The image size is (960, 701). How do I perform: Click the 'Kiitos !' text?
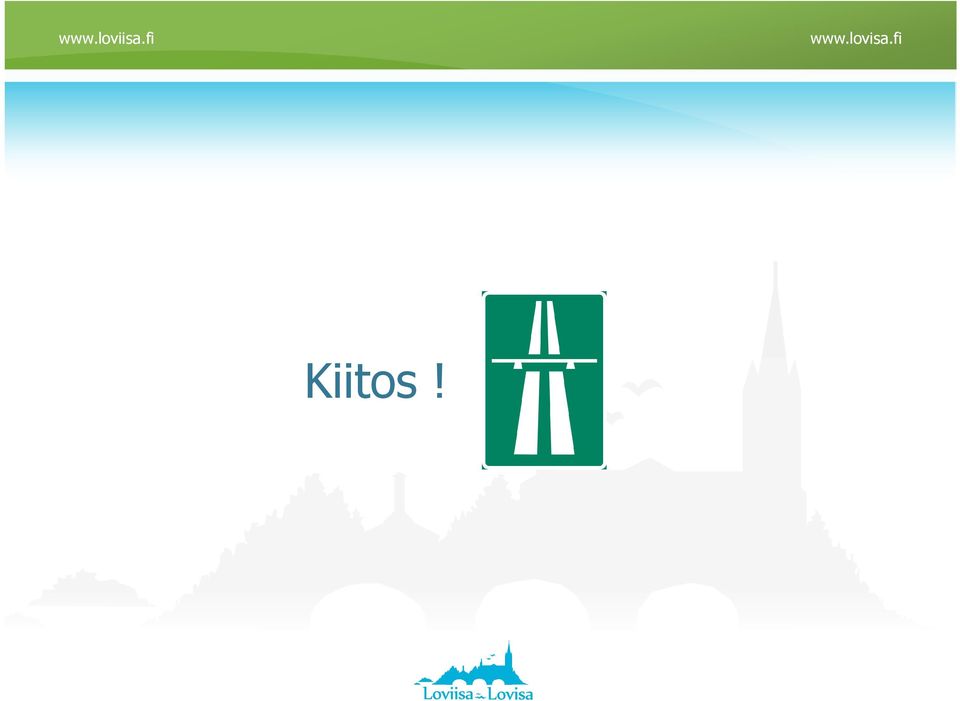(375, 381)
